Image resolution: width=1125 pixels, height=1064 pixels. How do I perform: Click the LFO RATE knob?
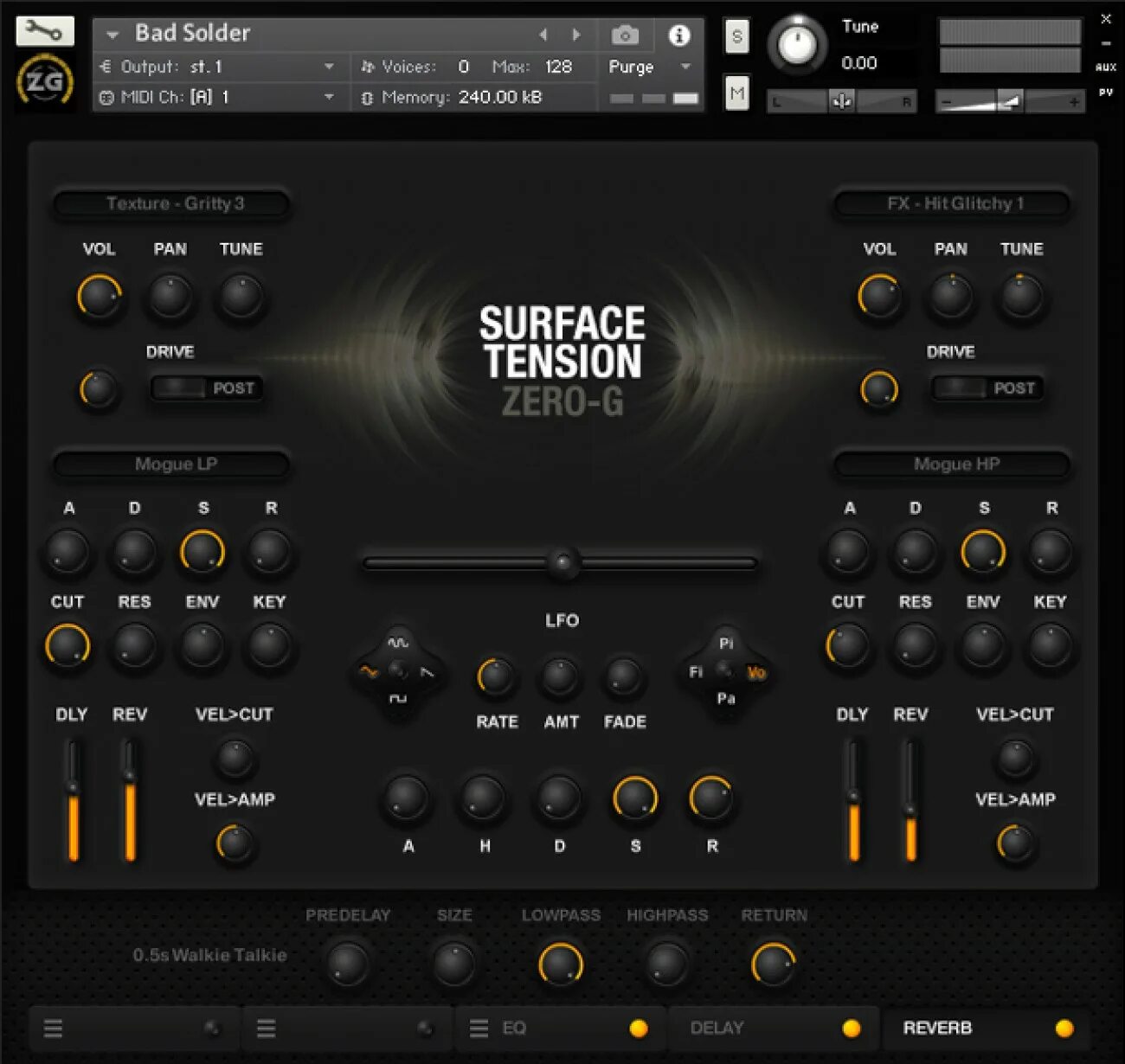pyautogui.click(x=496, y=677)
